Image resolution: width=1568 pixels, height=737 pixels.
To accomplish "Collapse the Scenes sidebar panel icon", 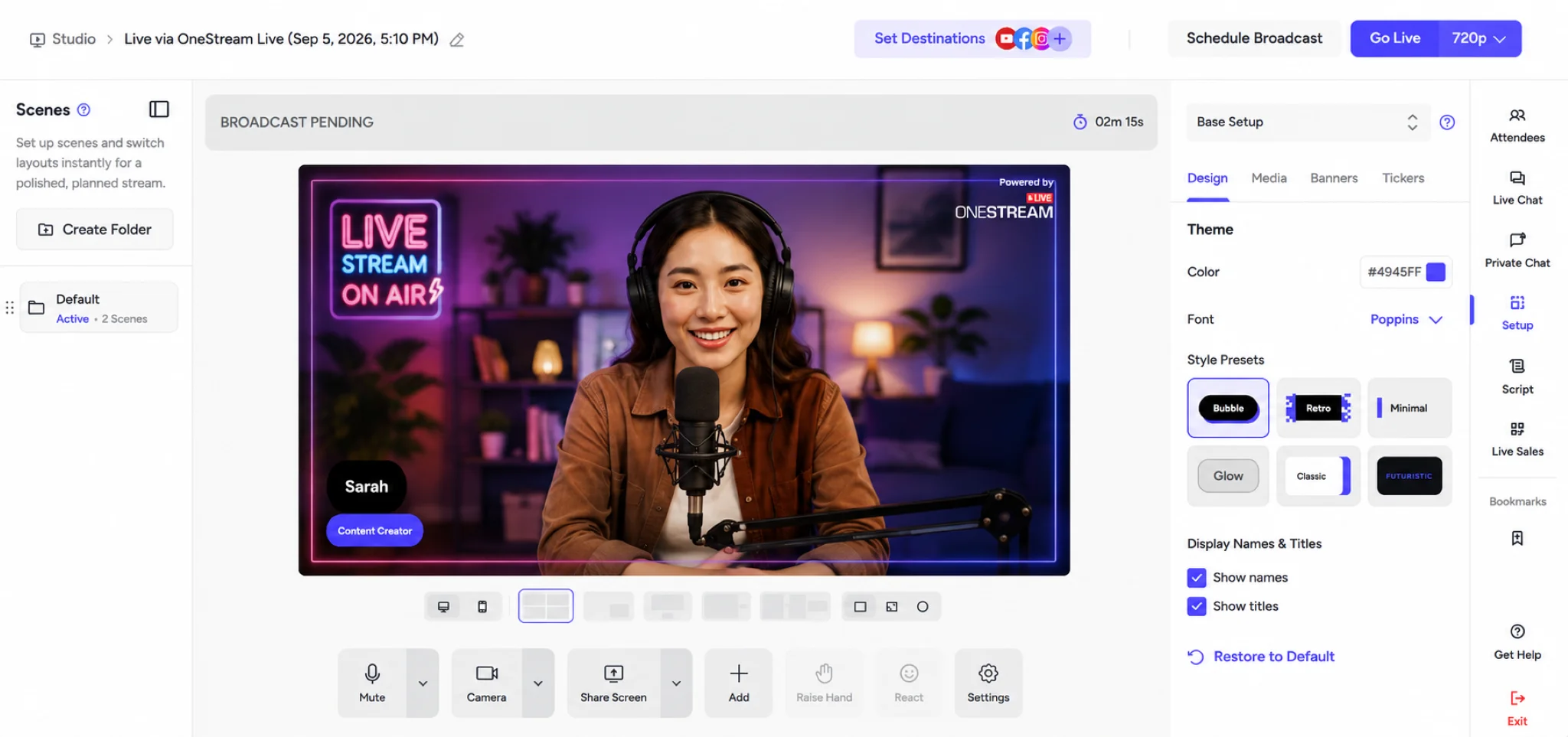I will (x=158, y=109).
